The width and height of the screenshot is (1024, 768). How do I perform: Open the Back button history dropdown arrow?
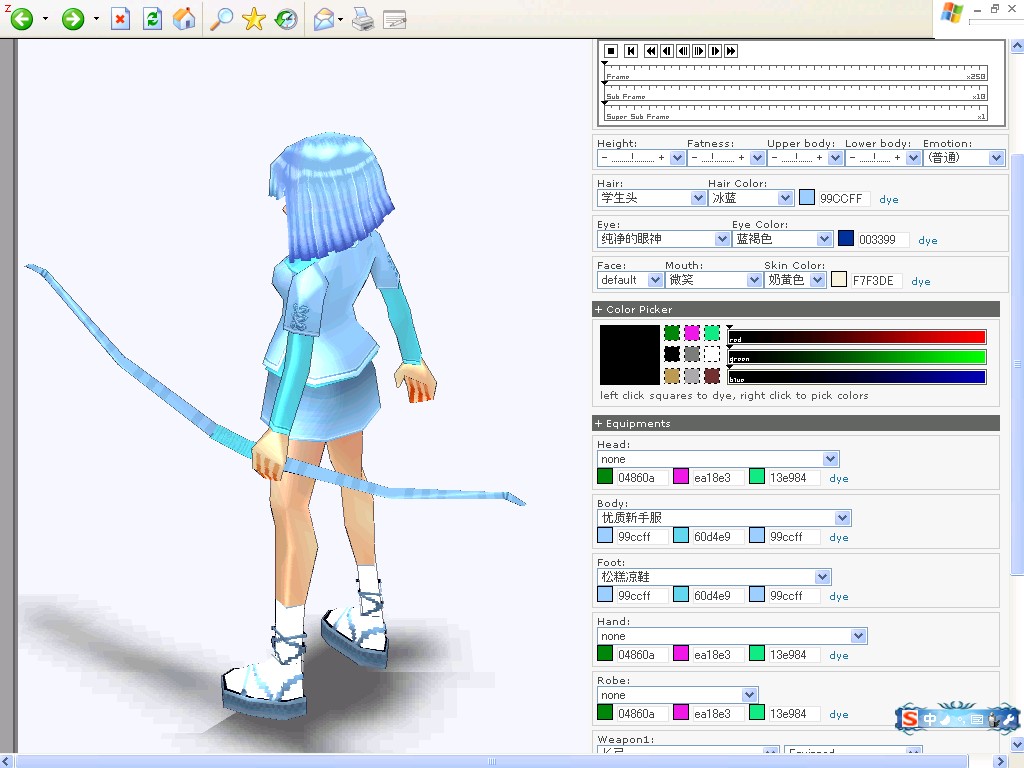[45, 19]
